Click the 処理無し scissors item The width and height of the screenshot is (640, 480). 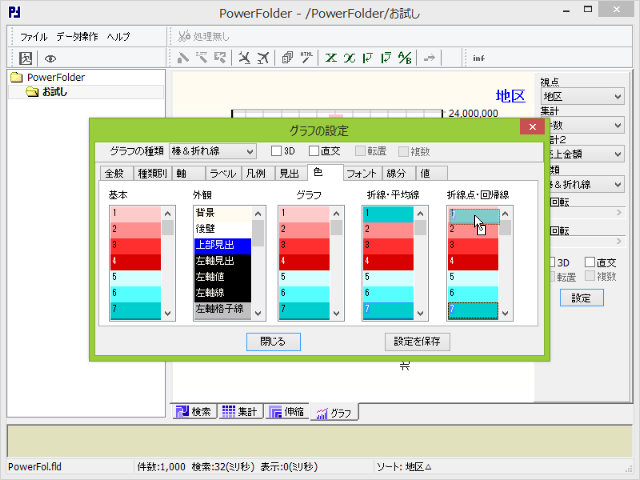[204, 37]
